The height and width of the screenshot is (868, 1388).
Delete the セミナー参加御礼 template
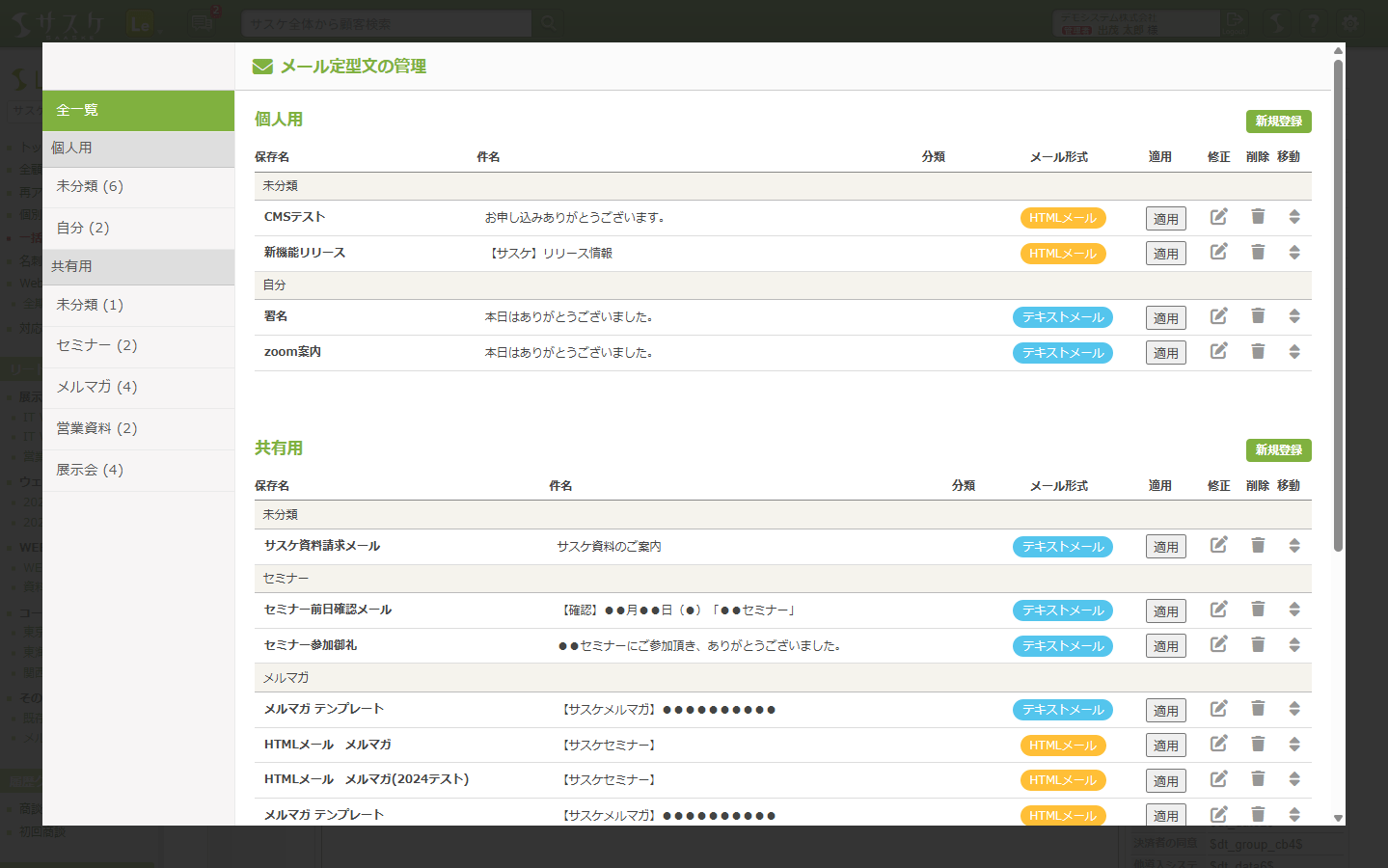coord(1257,644)
